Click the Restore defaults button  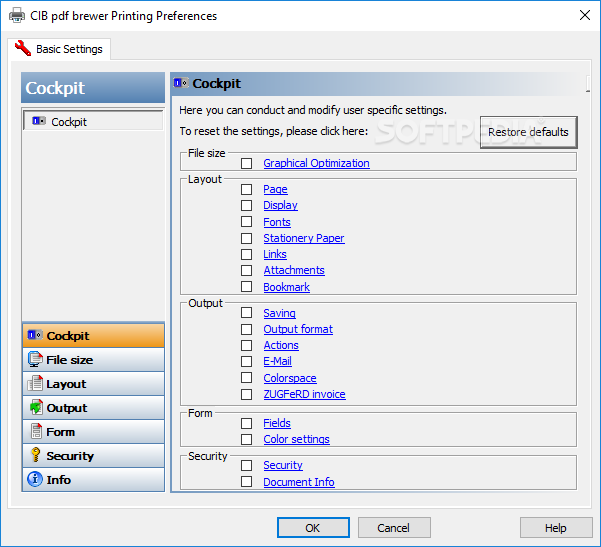(528, 132)
